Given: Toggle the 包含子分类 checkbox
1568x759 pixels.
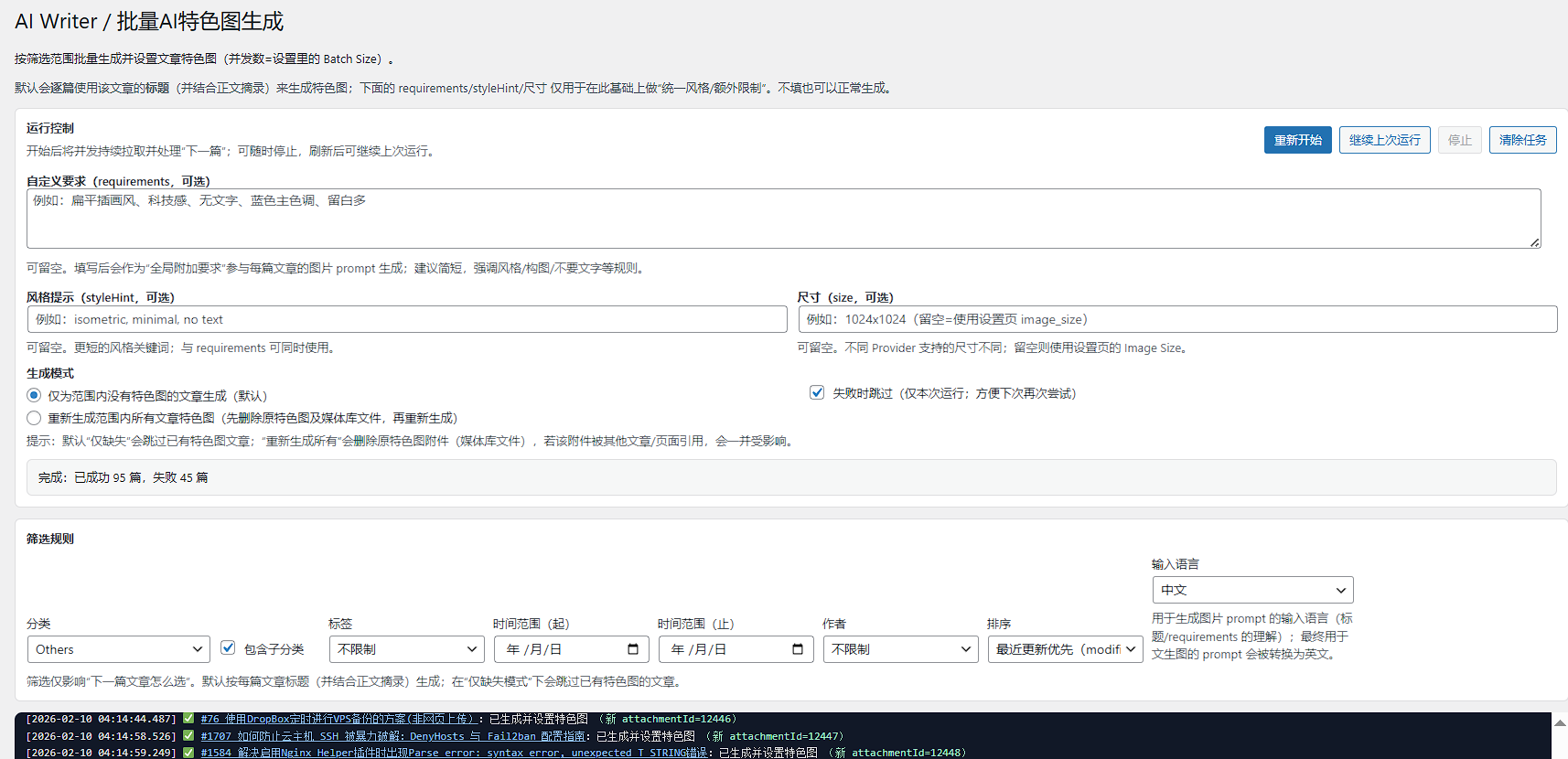Looking at the screenshot, I should [228, 648].
